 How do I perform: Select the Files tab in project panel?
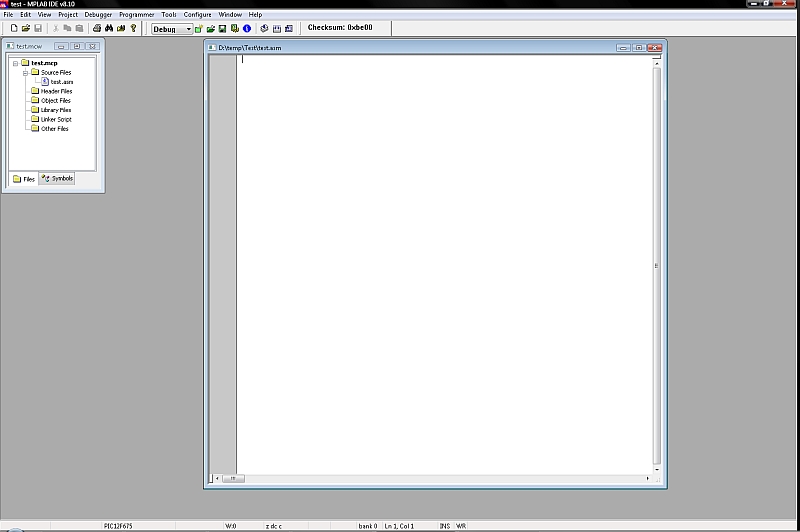click(x=24, y=179)
